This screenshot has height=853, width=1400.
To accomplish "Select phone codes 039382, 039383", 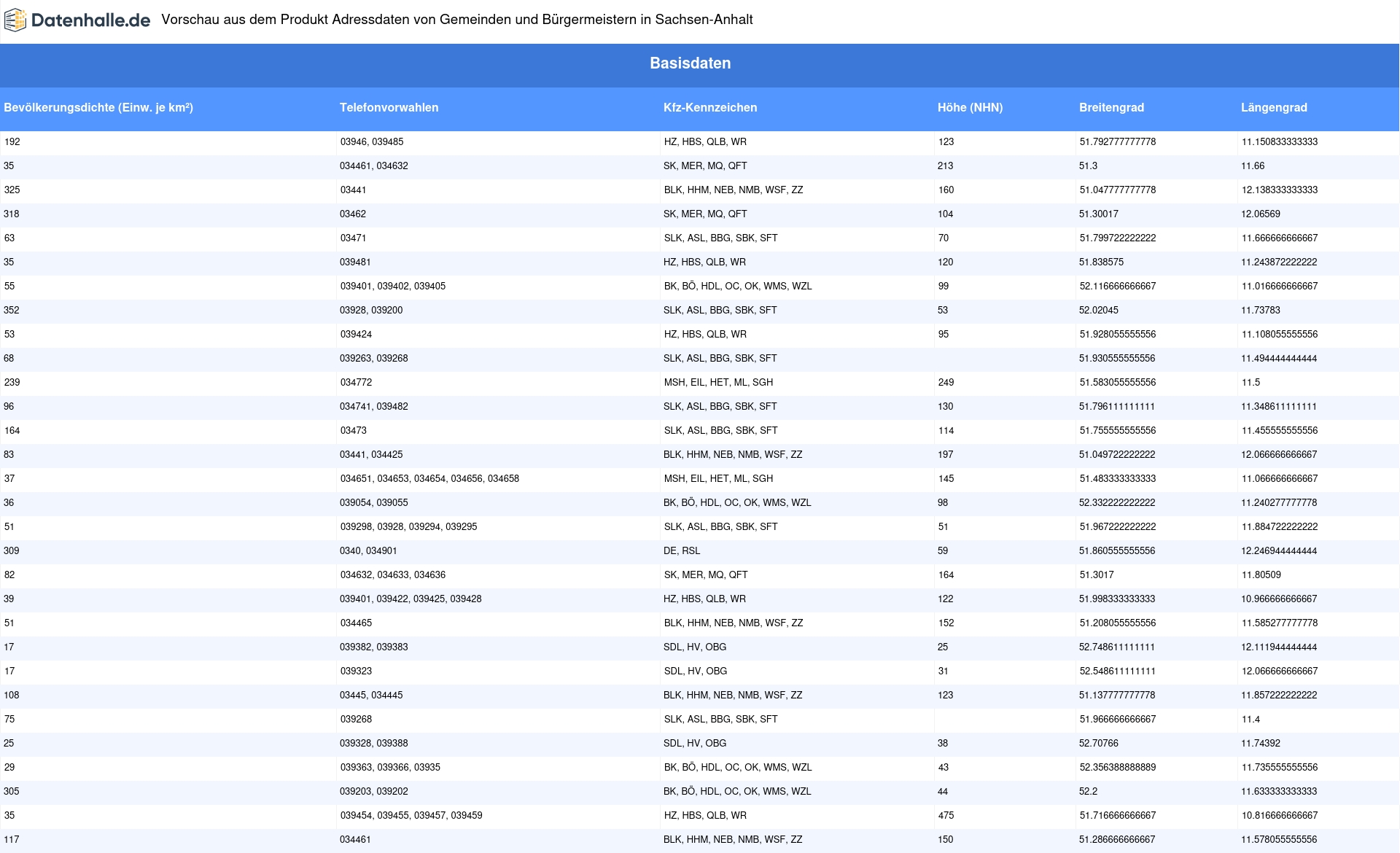I will point(374,647).
